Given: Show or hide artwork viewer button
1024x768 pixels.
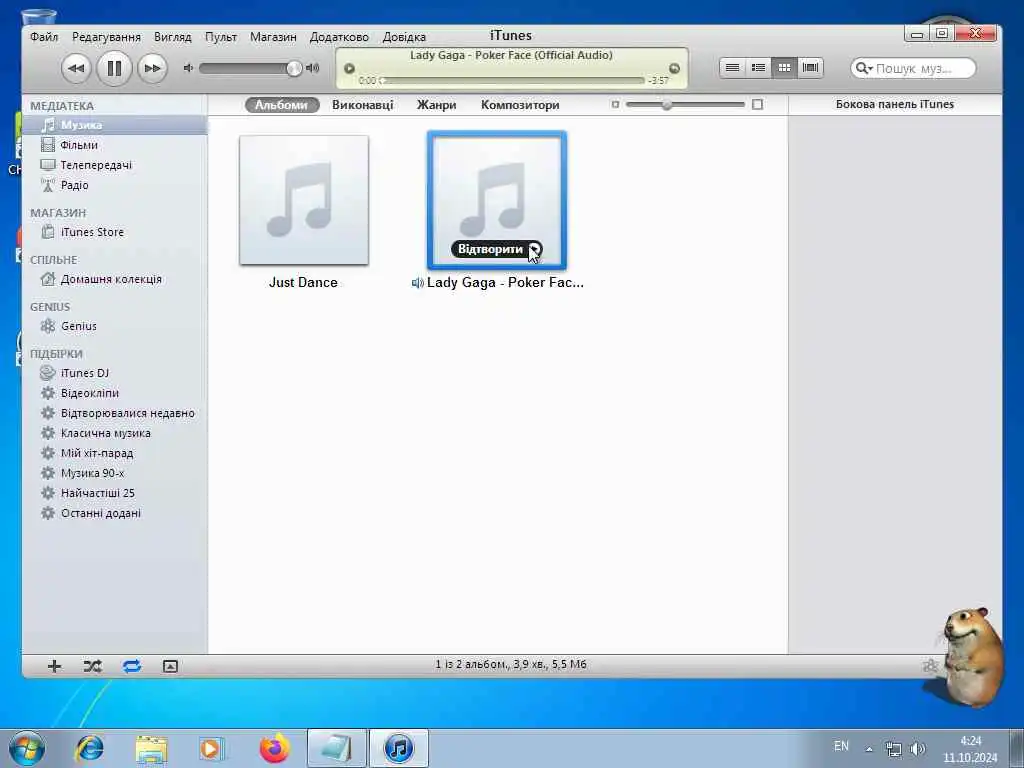Looking at the screenshot, I should coord(170,666).
